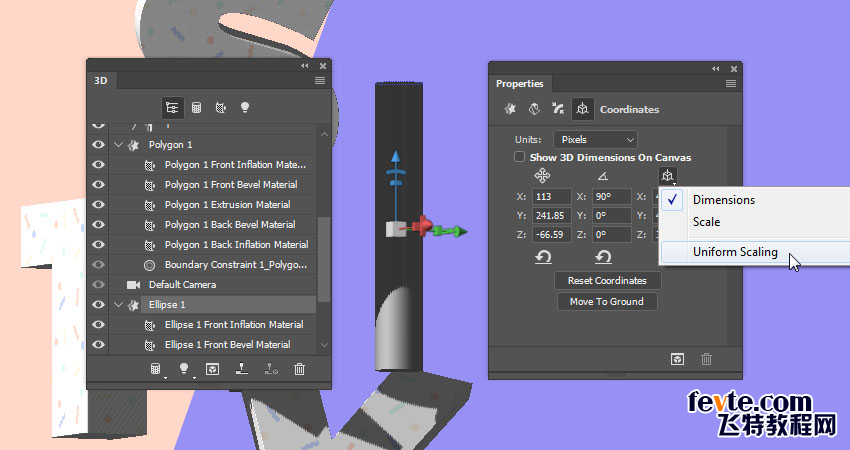Image resolution: width=850 pixels, height=450 pixels.
Task: Toggle eye for Polygon 1 Back Bevel Material
Action: [98, 224]
